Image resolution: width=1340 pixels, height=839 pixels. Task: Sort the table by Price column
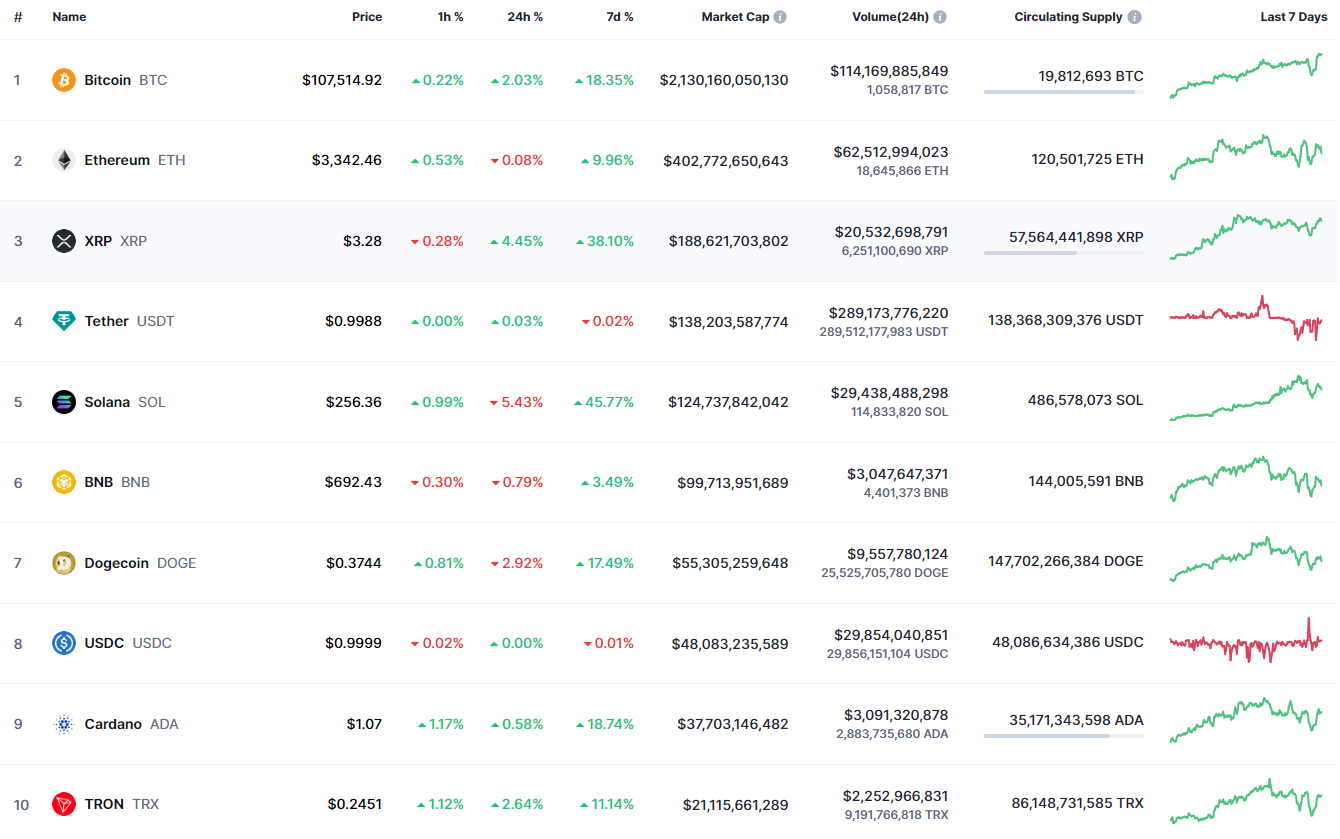(x=366, y=17)
